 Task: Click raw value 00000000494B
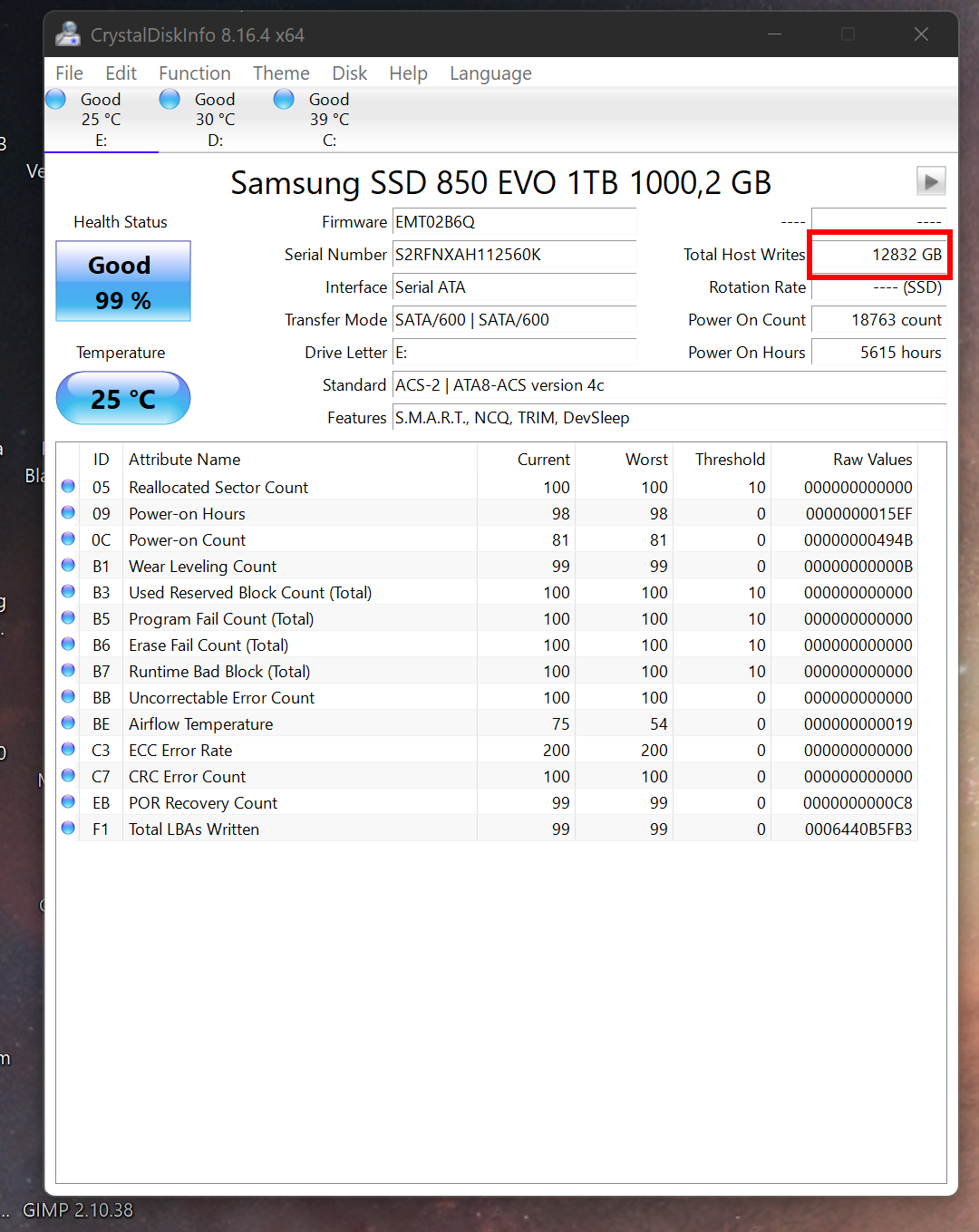[x=858, y=540]
